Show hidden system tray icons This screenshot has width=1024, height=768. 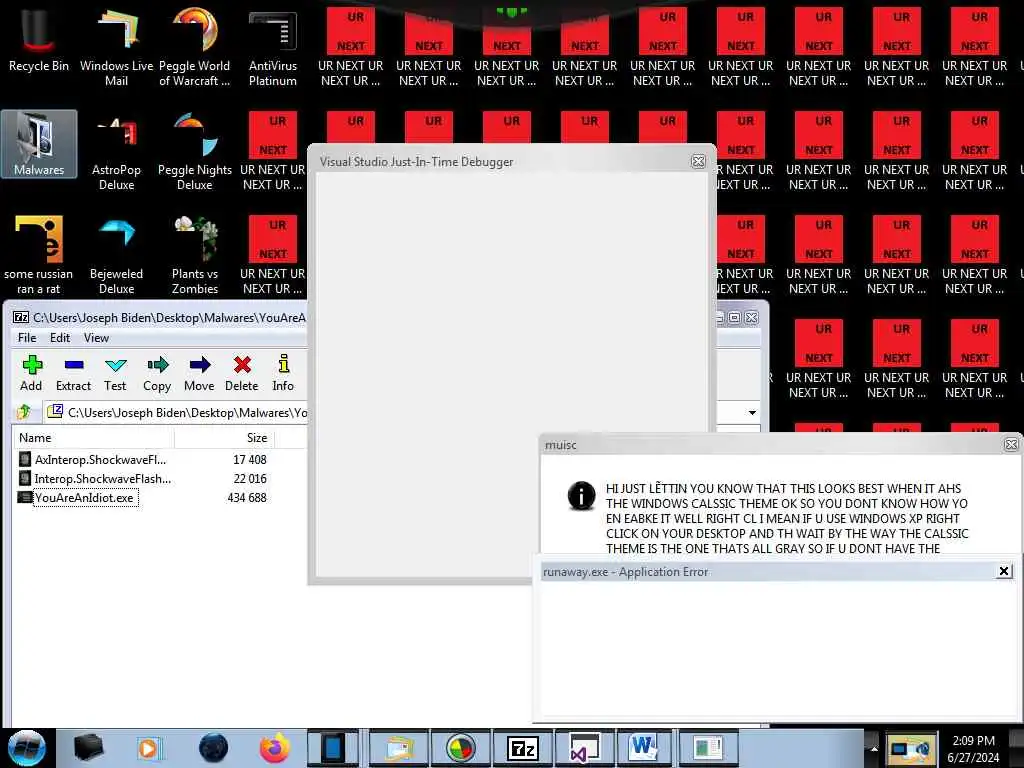pos(874,748)
